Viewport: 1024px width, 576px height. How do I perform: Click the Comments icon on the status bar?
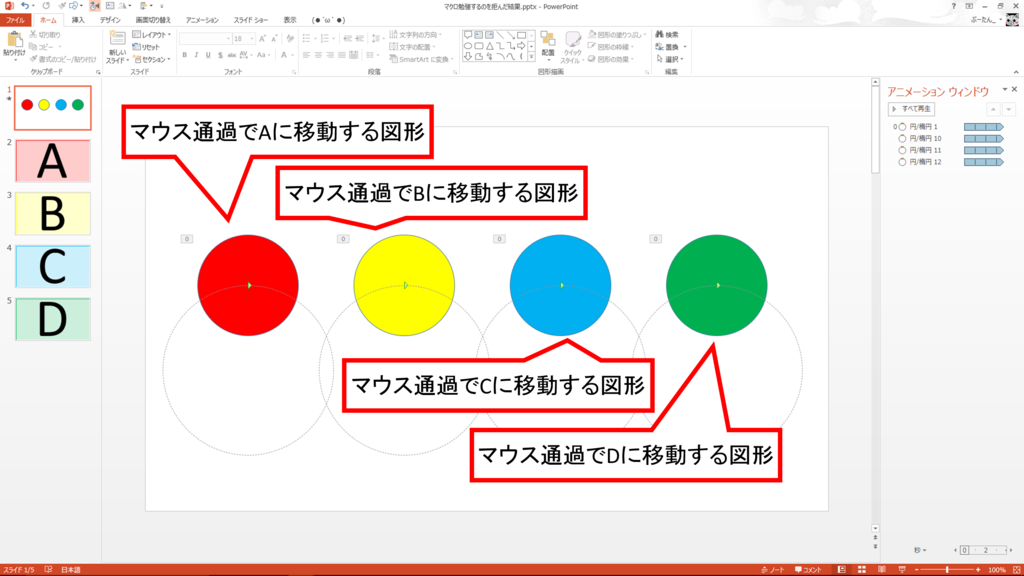pyautogui.click(x=807, y=569)
